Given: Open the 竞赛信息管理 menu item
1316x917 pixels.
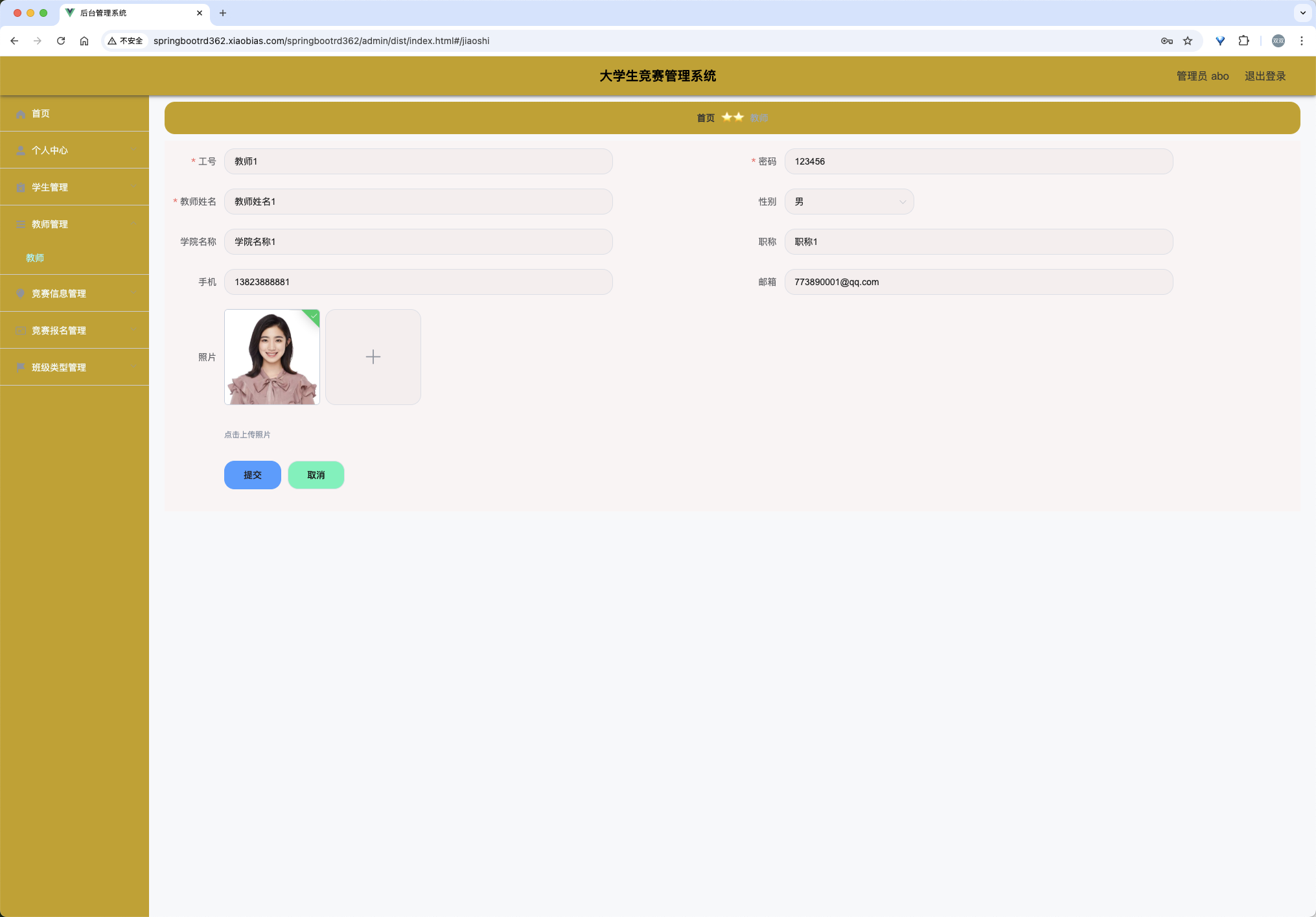Looking at the screenshot, I should [75, 294].
